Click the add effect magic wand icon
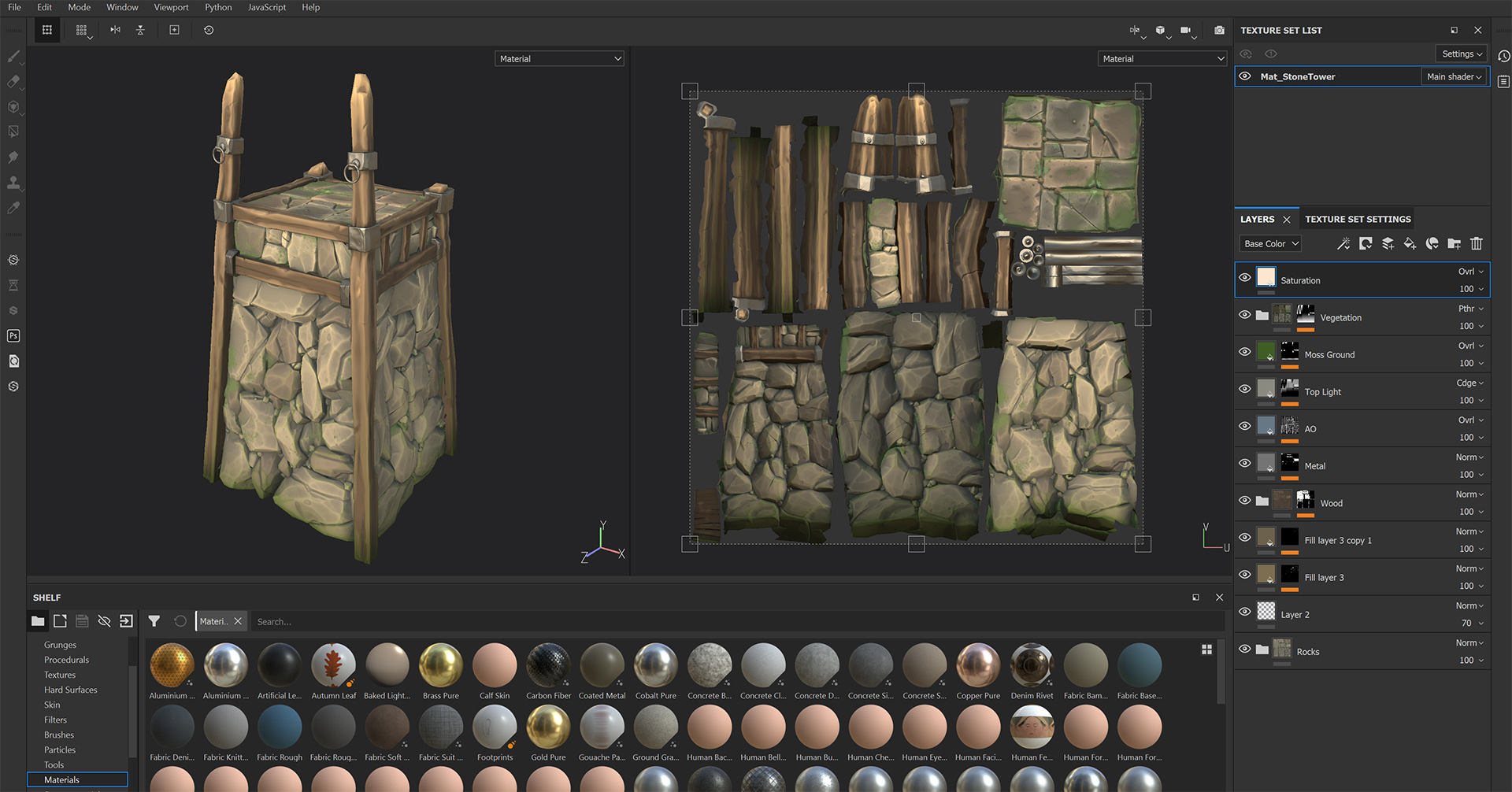Image resolution: width=1512 pixels, height=792 pixels. click(1343, 244)
